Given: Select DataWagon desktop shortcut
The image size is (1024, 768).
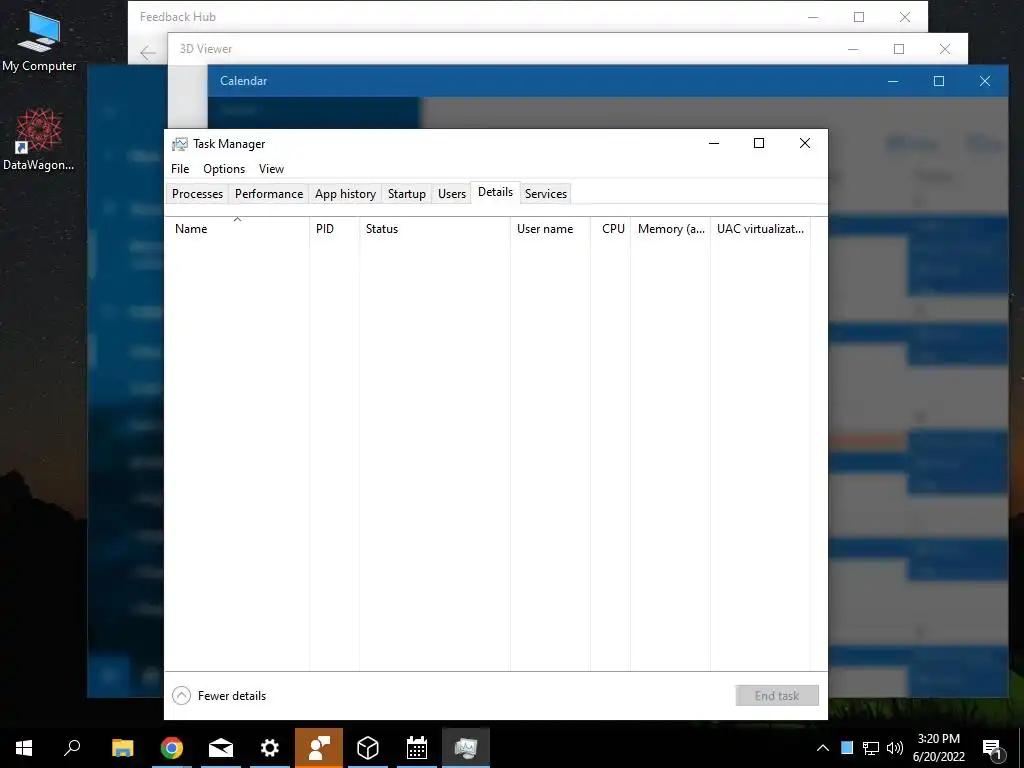Looking at the screenshot, I should click(x=39, y=140).
